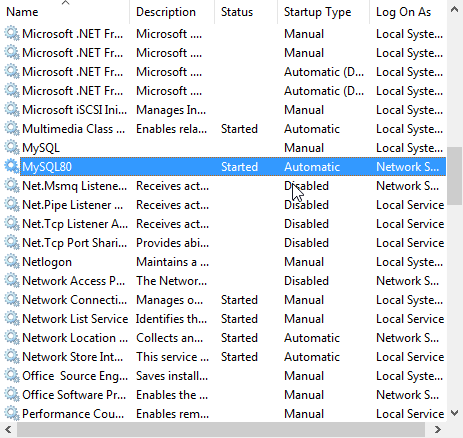Click the vertical scrollbar down arrow
The width and height of the screenshot is (463, 438).
(x=454, y=413)
